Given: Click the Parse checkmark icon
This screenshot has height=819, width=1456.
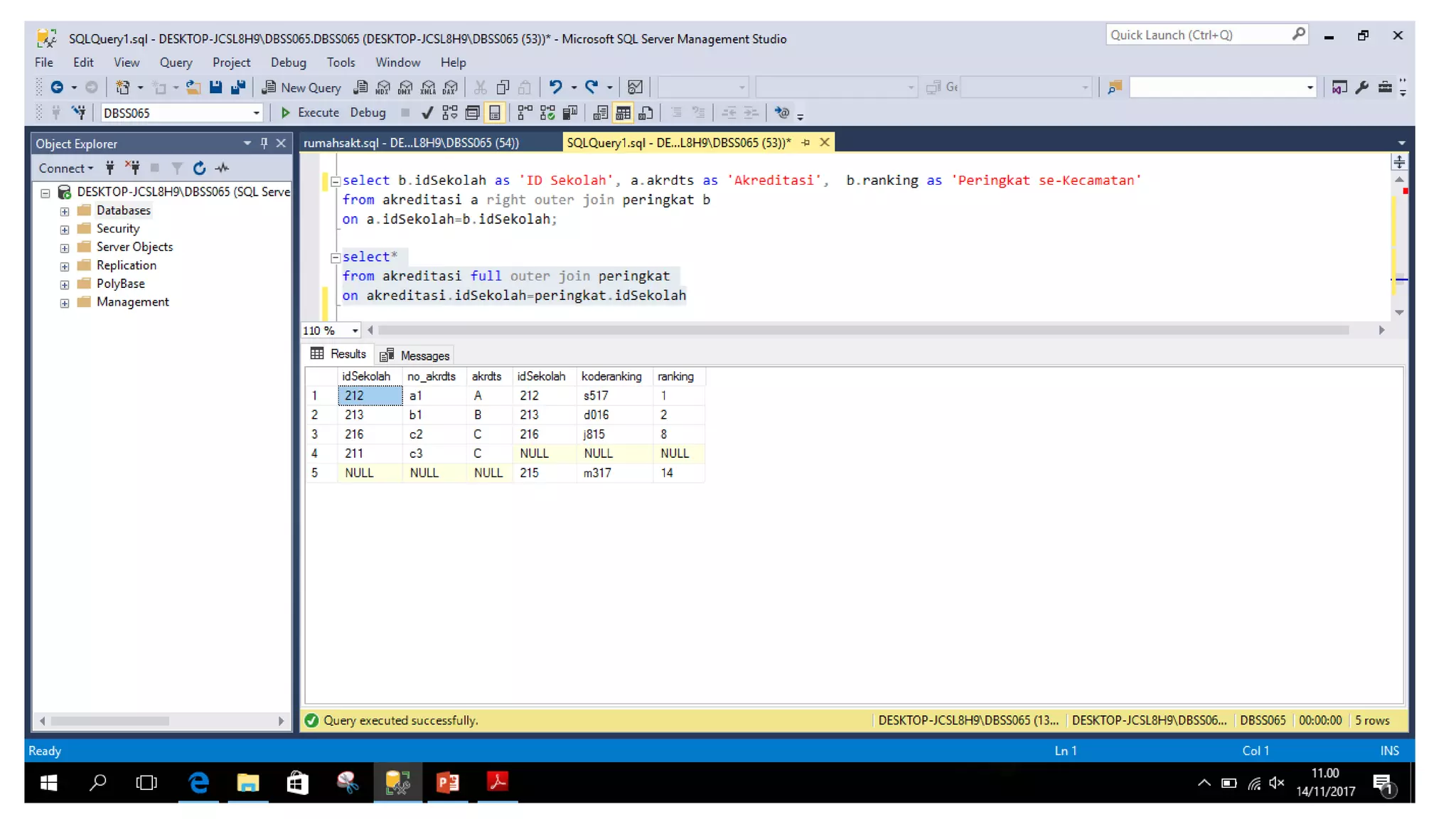Looking at the screenshot, I should (x=427, y=112).
